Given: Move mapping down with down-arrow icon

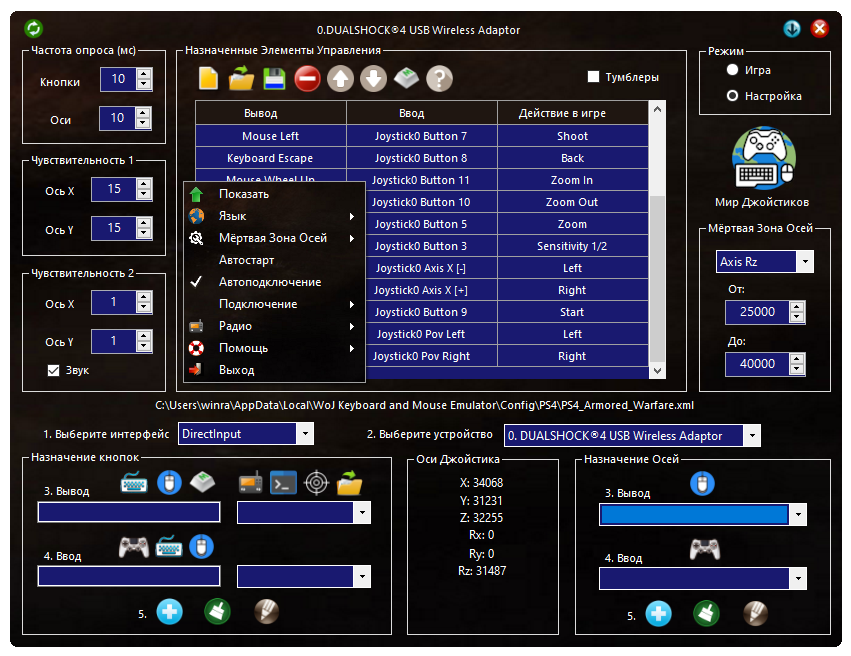Looking at the screenshot, I should point(373,79).
